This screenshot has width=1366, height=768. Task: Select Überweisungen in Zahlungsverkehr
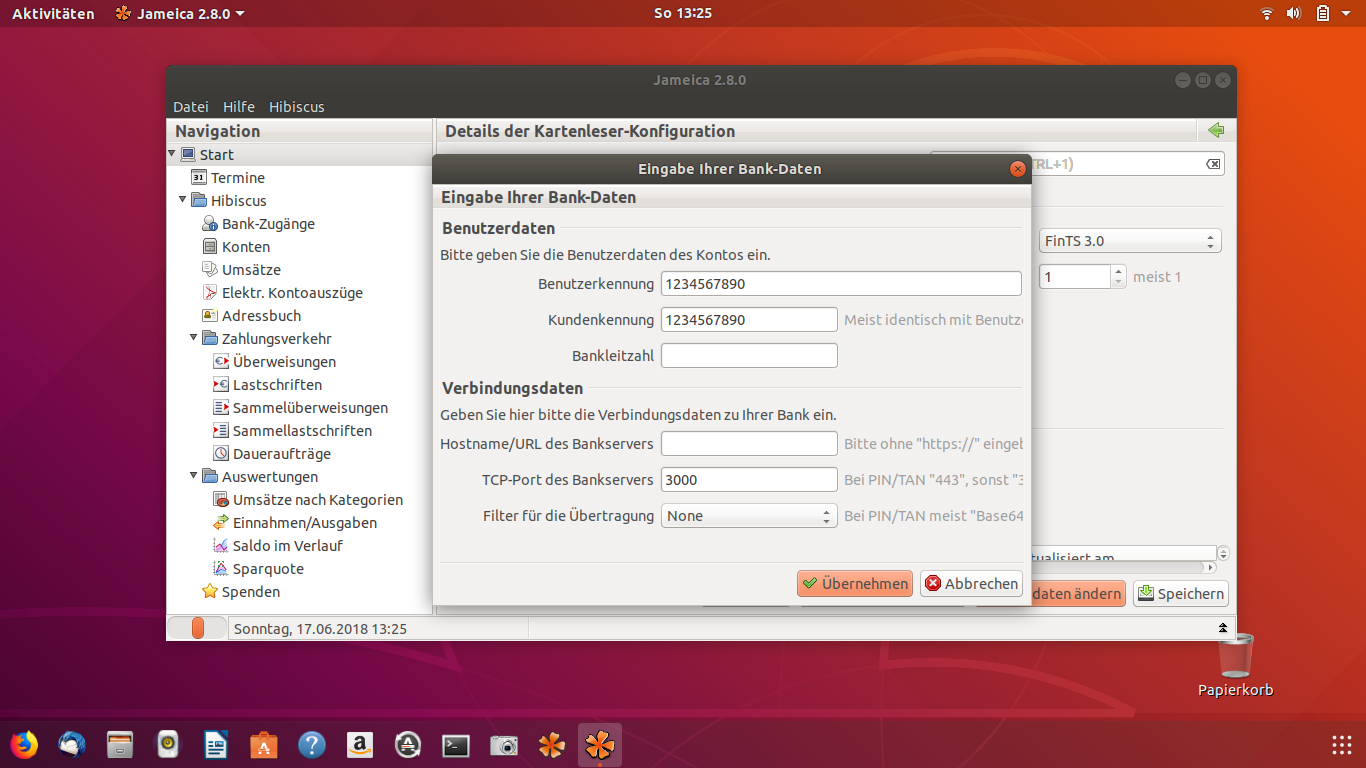coord(284,362)
